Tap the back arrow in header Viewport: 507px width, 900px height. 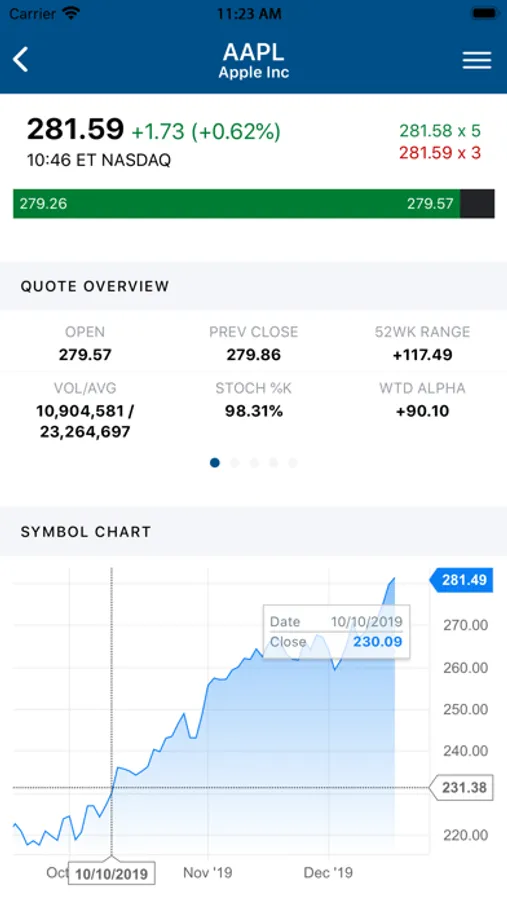pyautogui.click(x=21, y=60)
